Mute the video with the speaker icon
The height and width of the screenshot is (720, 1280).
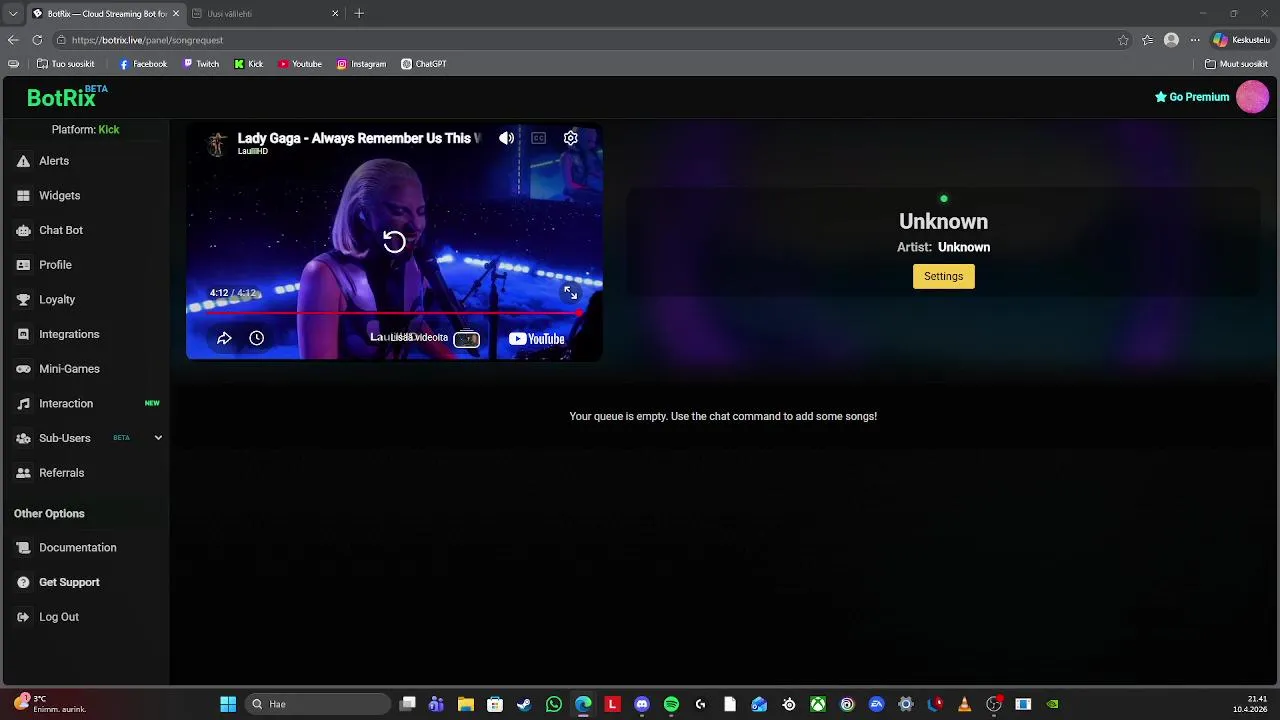(x=507, y=138)
